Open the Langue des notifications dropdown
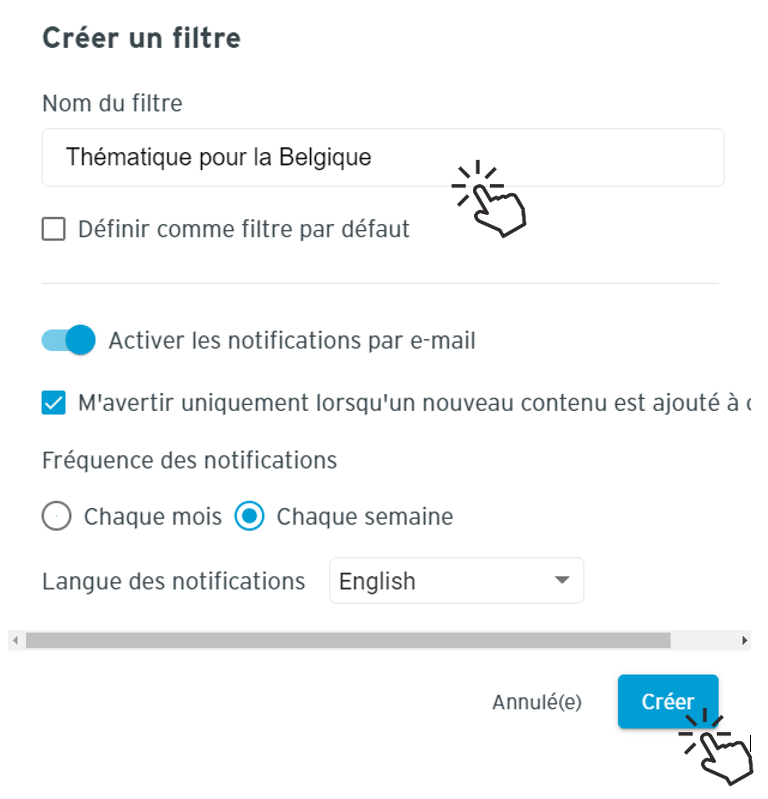The height and width of the screenshot is (799, 768). click(456, 580)
